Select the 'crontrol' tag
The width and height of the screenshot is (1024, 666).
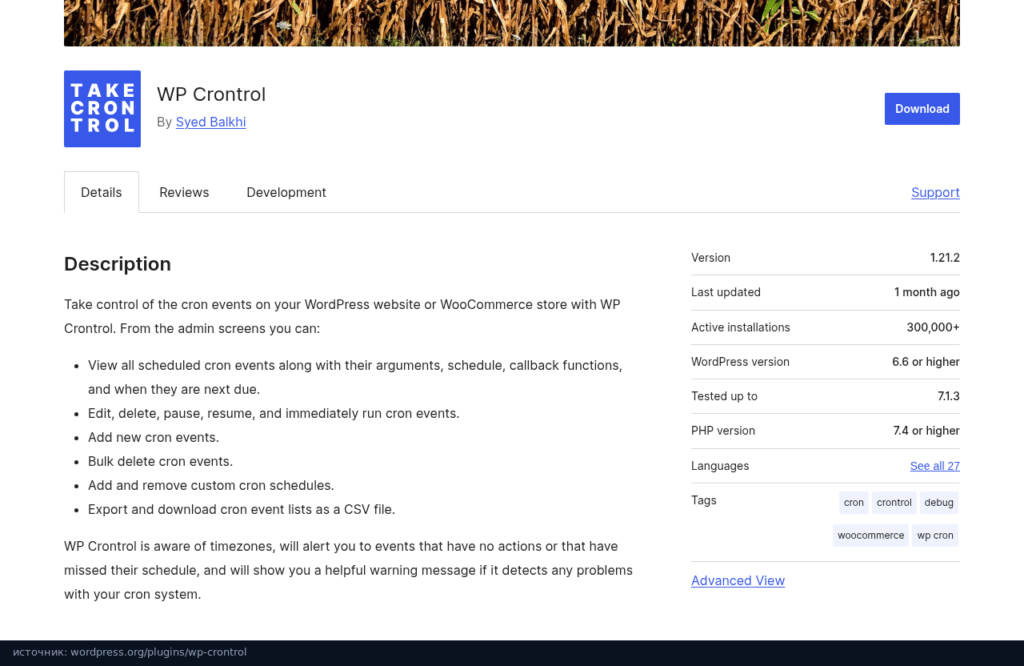pos(894,503)
